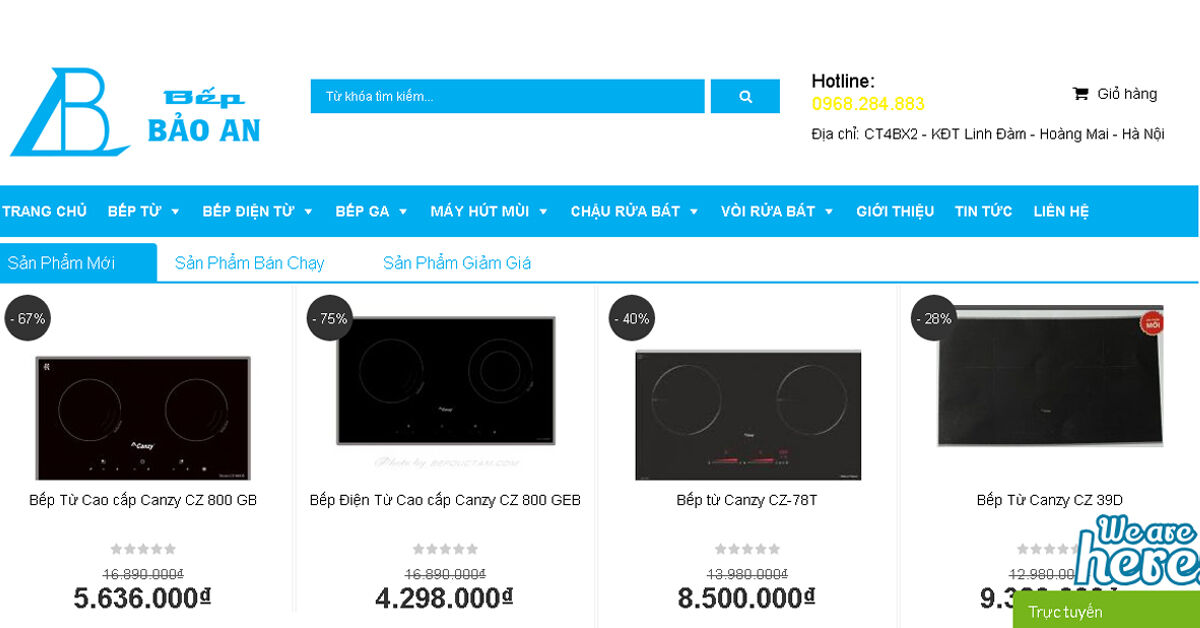The height and width of the screenshot is (628, 1200).
Task: Rate Canzy CZ 800 GB with stars
Action: click(x=143, y=549)
